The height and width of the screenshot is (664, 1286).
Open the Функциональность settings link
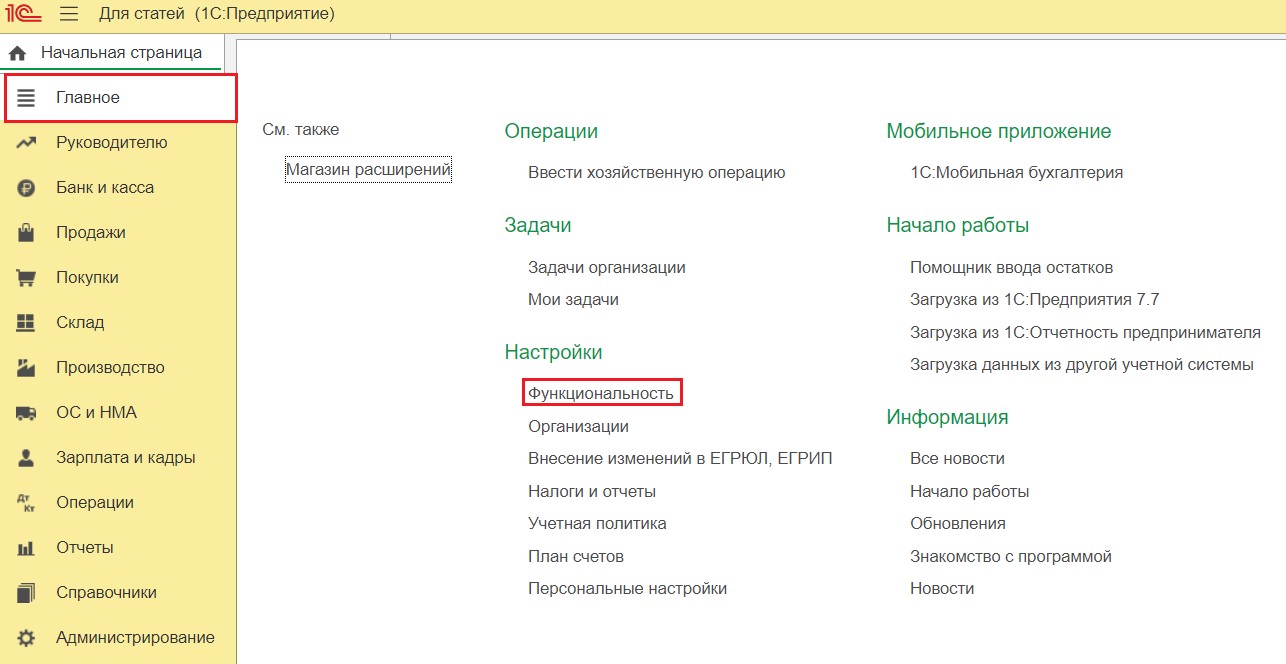pyautogui.click(x=601, y=393)
